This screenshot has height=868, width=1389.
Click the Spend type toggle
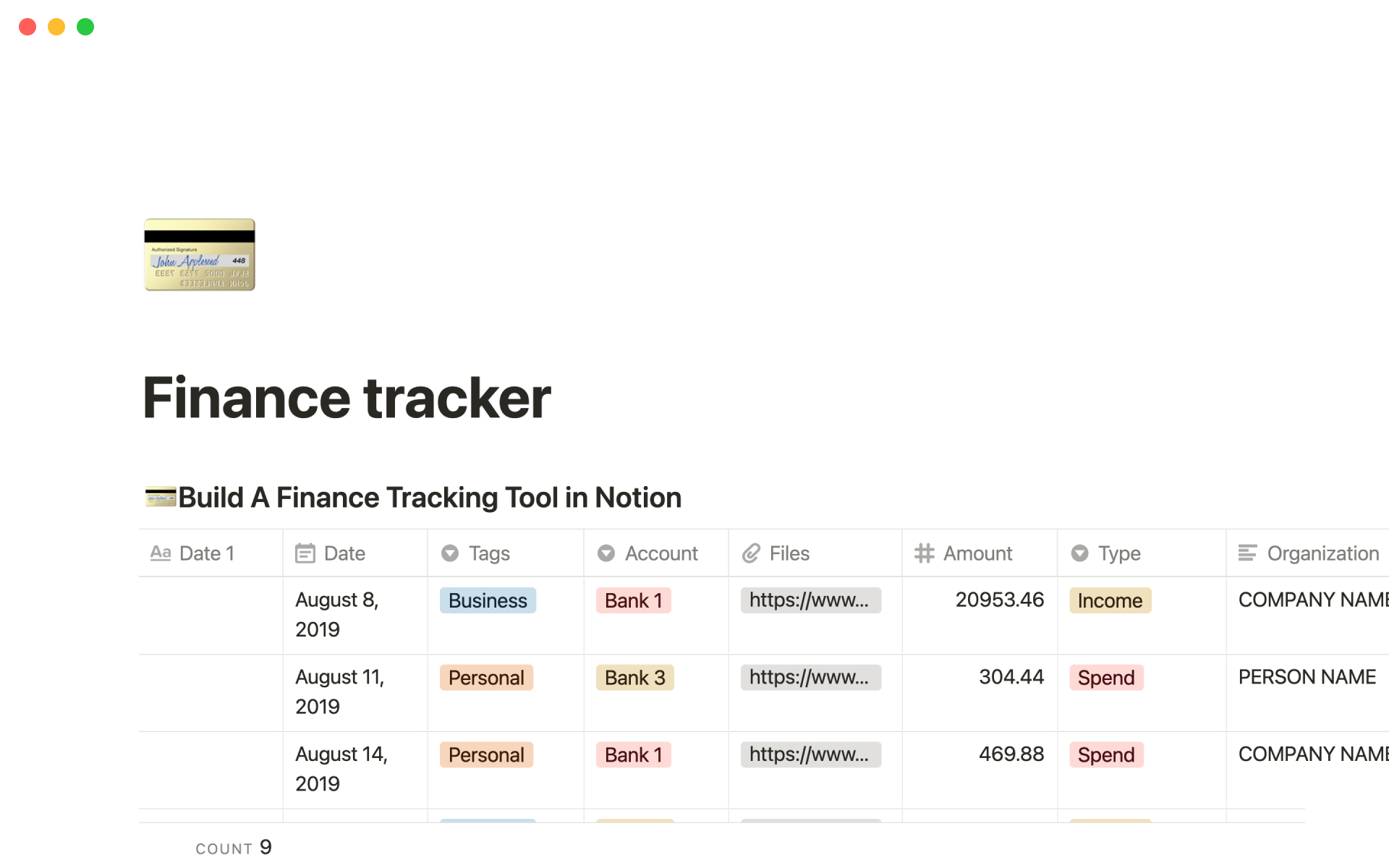[x=1107, y=677]
